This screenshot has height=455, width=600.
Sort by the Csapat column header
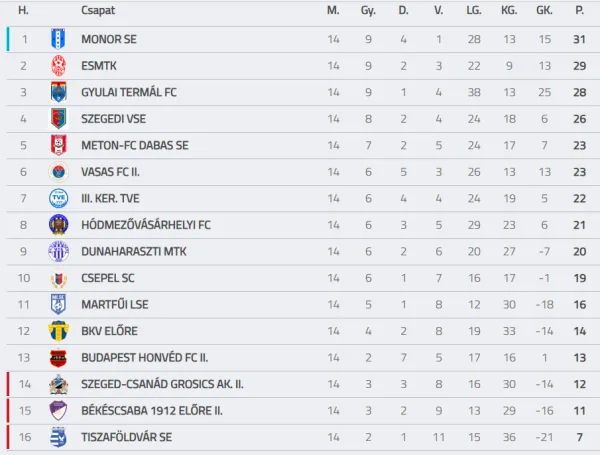click(x=97, y=10)
